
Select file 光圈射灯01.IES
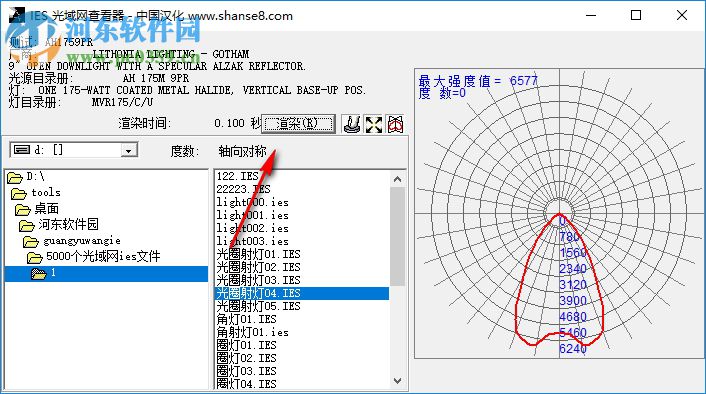(258, 254)
